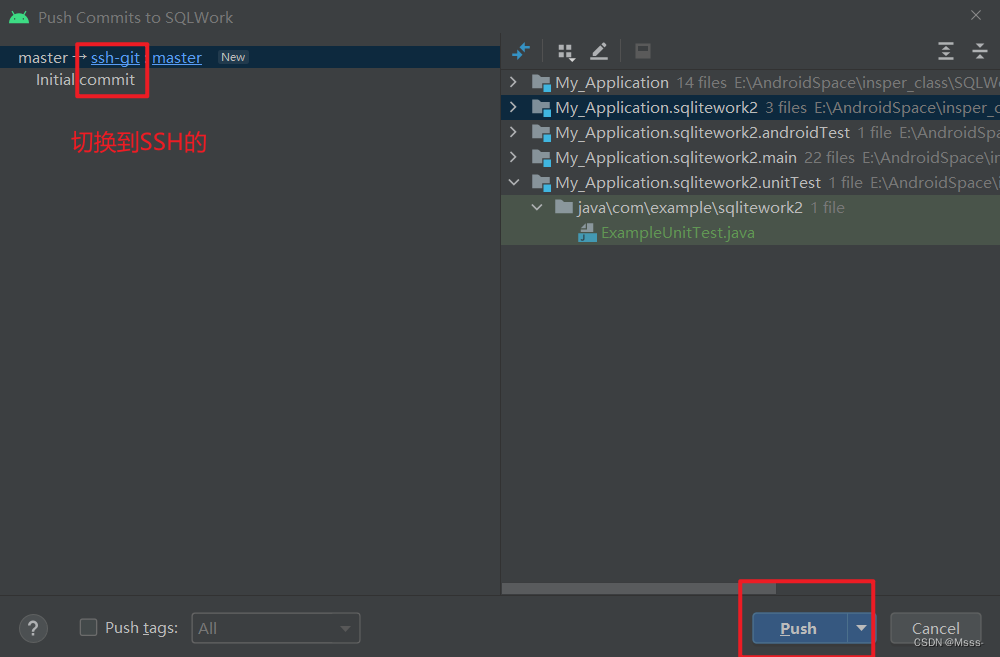This screenshot has width=1000, height=657.
Task: Select the My_Application.sqlitework2.main row
Action: coord(751,158)
